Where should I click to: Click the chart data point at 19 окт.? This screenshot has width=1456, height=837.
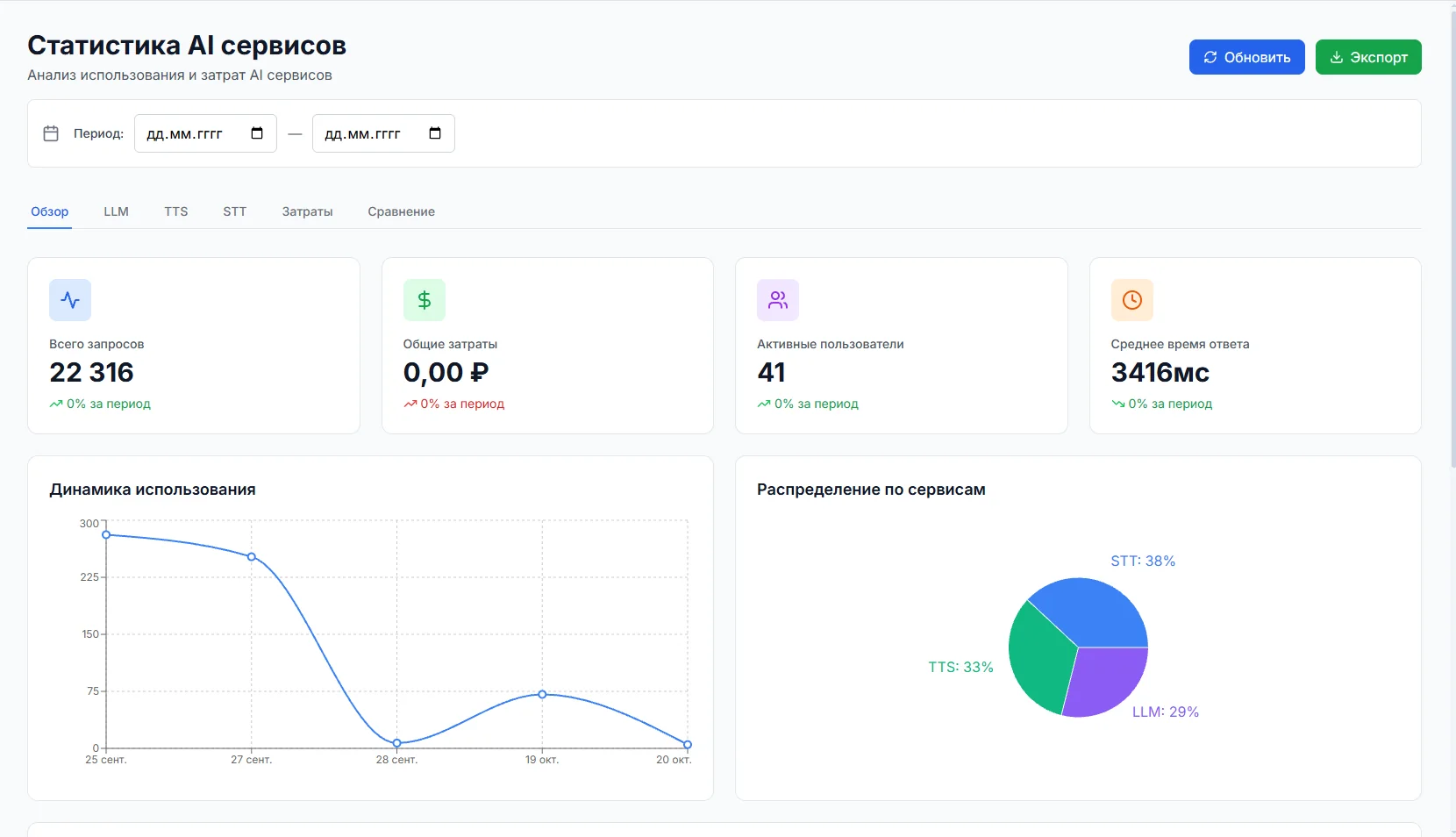click(542, 694)
